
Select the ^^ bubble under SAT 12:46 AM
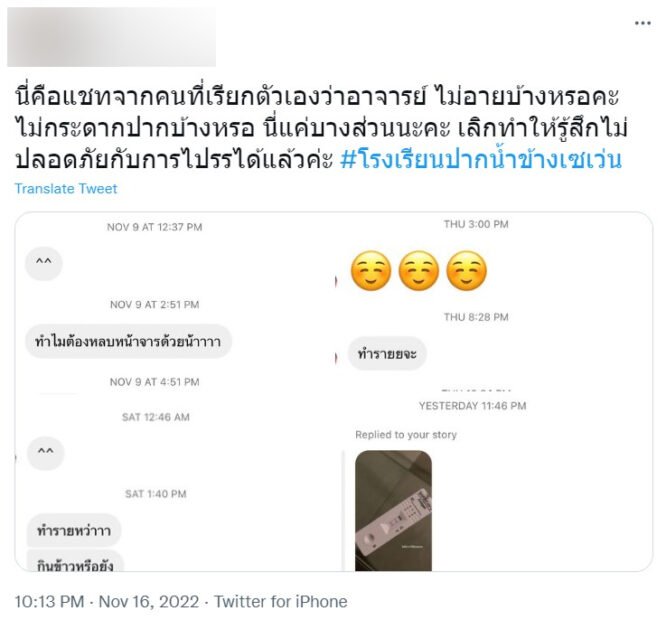[x=45, y=453]
